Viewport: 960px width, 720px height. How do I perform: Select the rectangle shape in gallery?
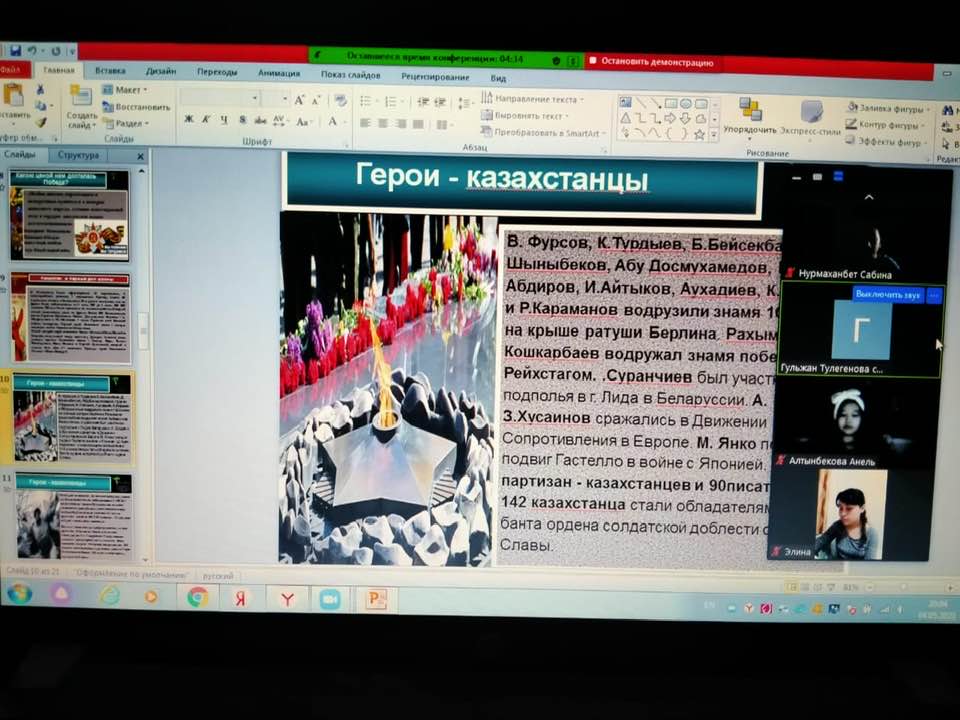pos(672,103)
